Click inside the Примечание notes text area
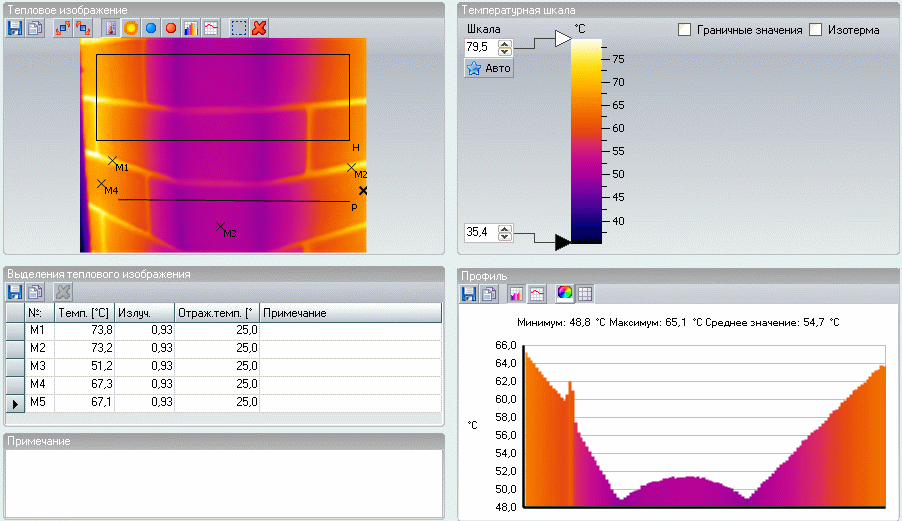The image size is (902, 521). [x=224, y=482]
